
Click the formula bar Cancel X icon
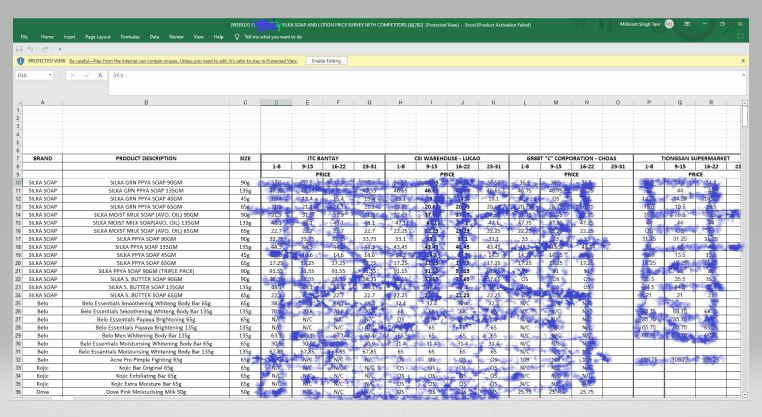tap(72, 75)
